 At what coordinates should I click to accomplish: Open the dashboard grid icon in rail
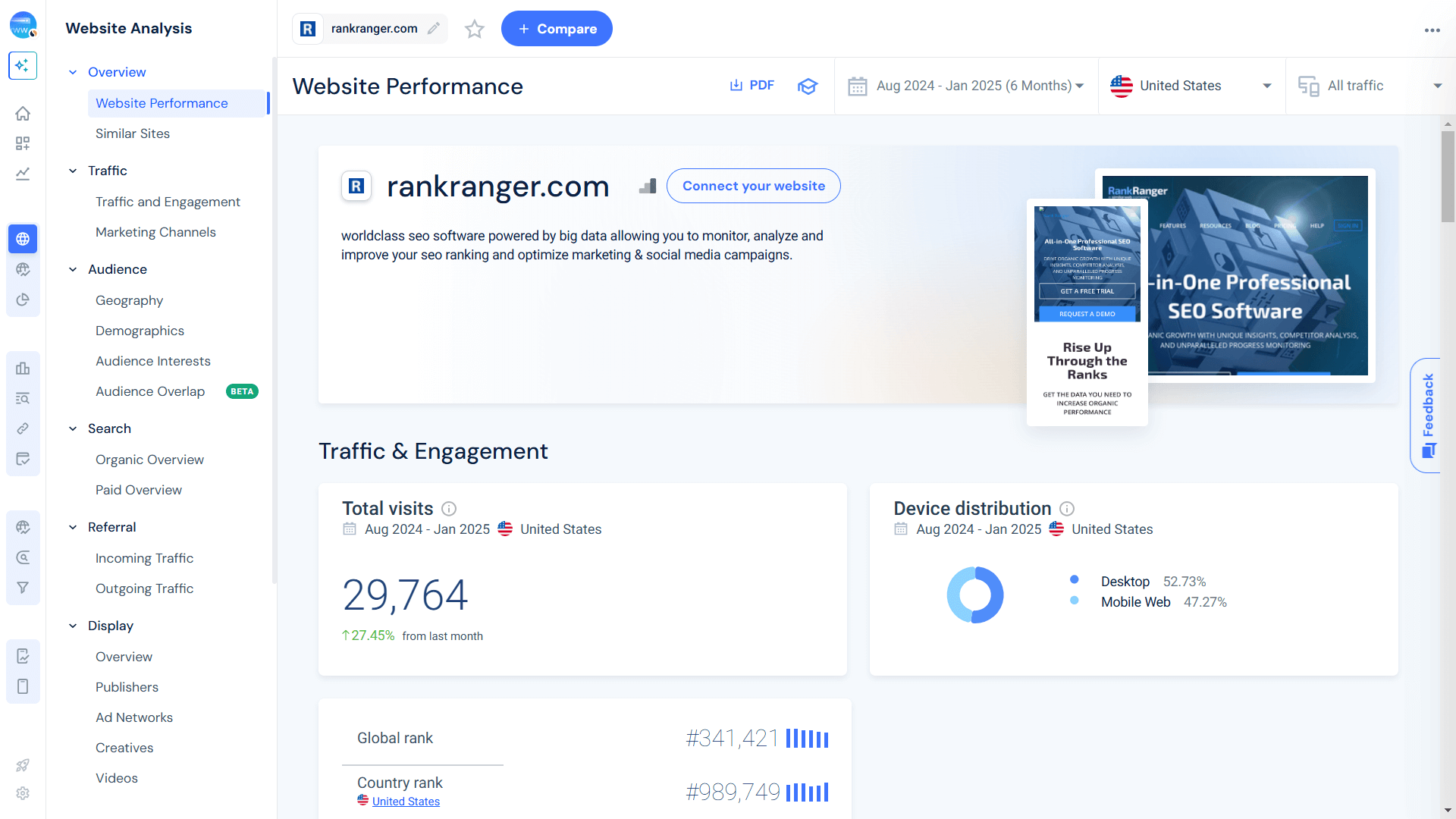click(23, 143)
